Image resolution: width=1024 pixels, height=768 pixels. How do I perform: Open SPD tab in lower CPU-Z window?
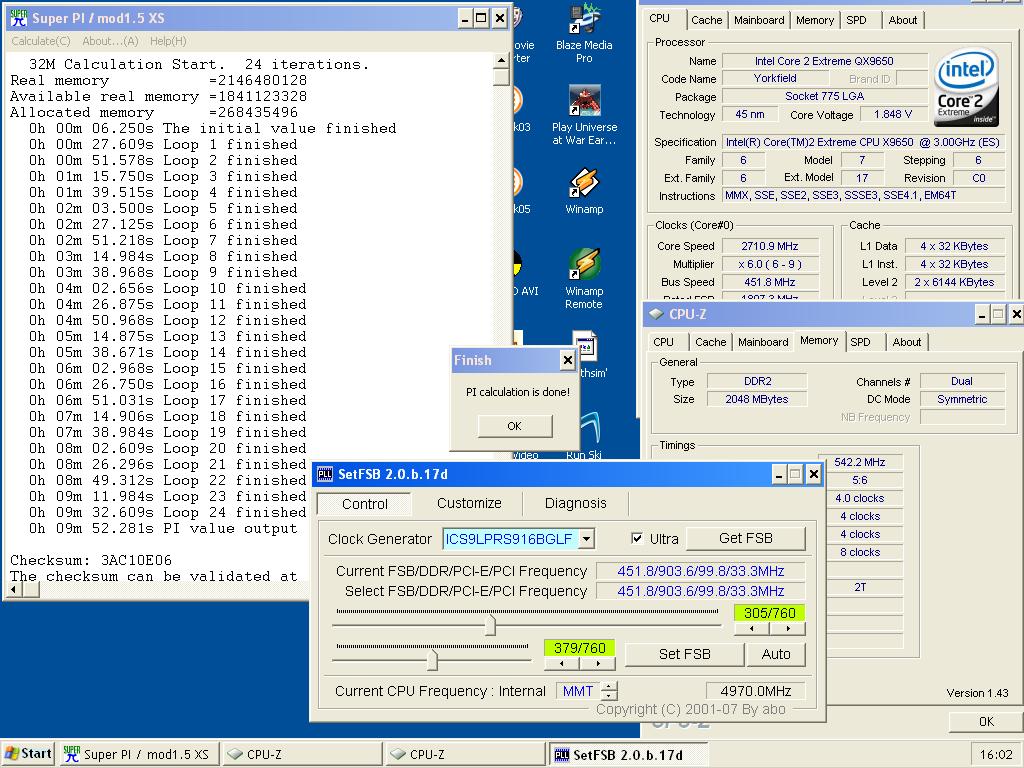(x=860, y=342)
